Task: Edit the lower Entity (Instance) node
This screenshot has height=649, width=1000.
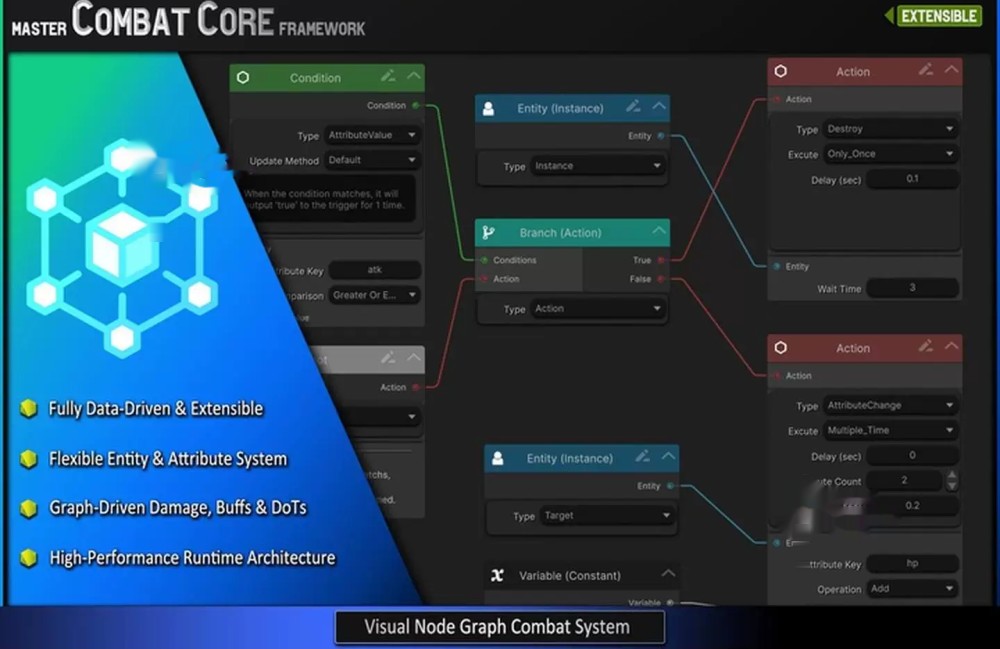Action: [642, 456]
